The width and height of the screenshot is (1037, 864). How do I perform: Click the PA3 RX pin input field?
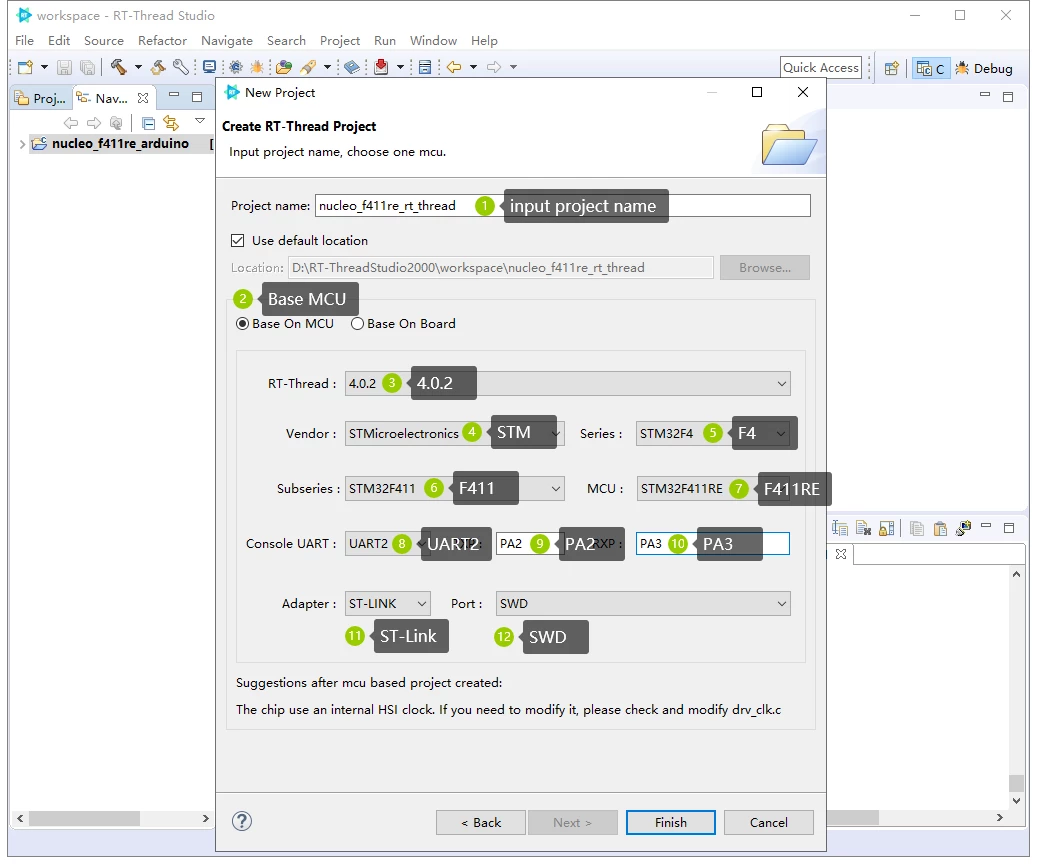(713, 544)
